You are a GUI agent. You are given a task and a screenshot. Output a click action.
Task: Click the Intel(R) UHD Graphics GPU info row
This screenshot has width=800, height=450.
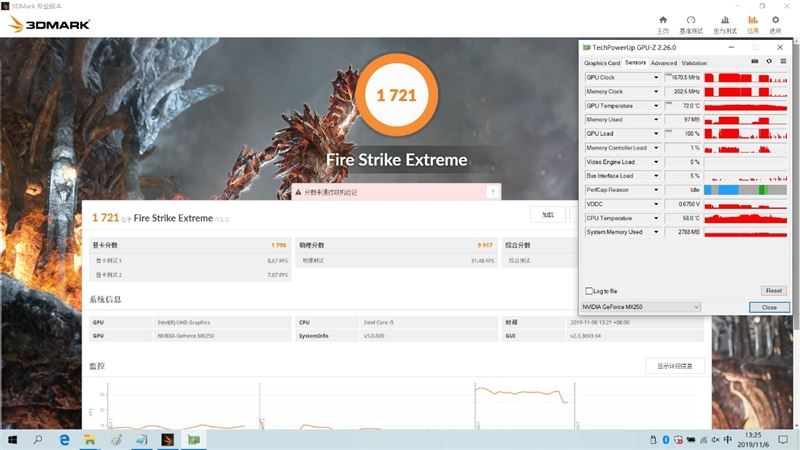tap(190, 322)
